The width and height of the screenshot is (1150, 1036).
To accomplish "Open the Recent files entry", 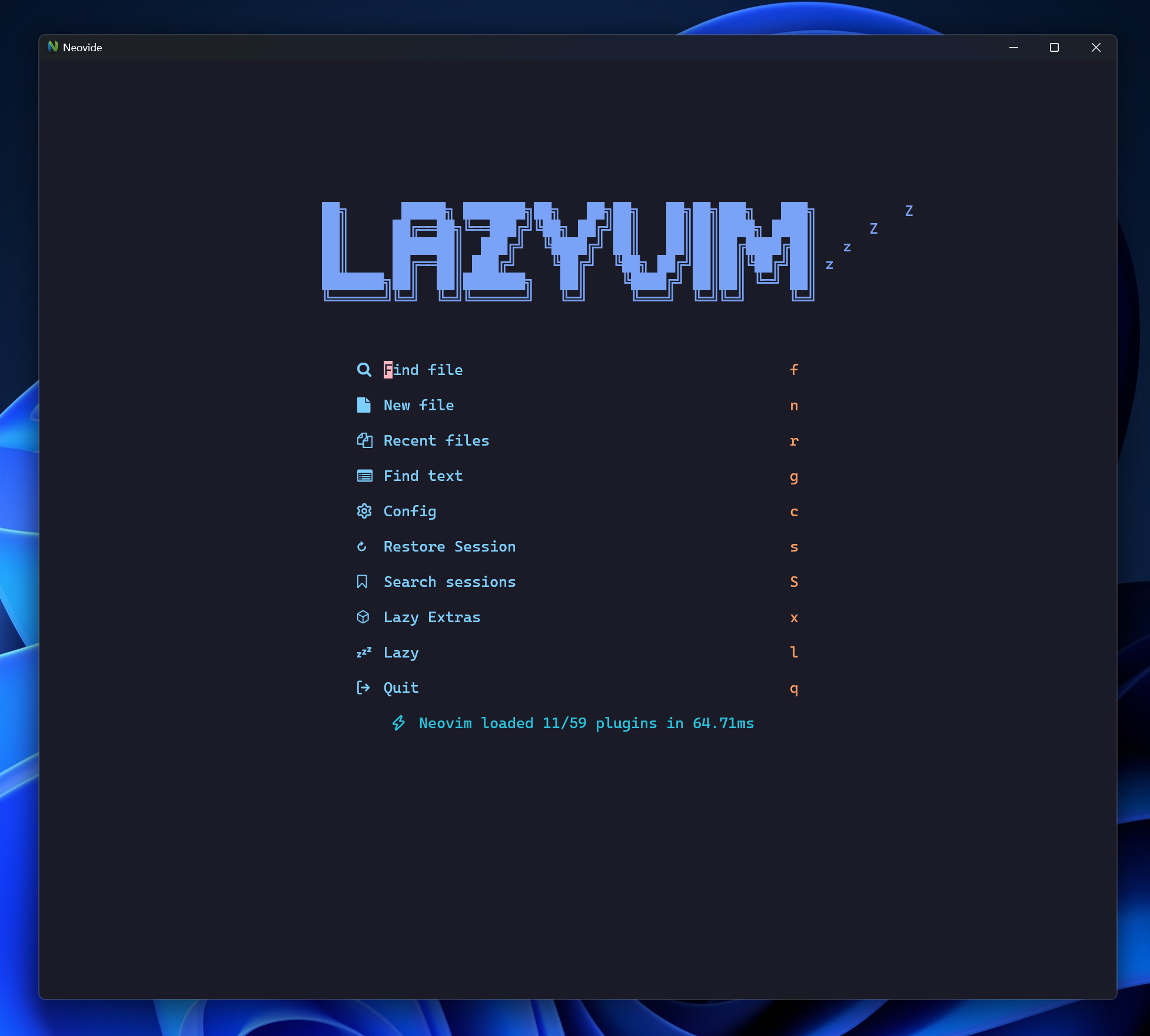I will point(436,440).
